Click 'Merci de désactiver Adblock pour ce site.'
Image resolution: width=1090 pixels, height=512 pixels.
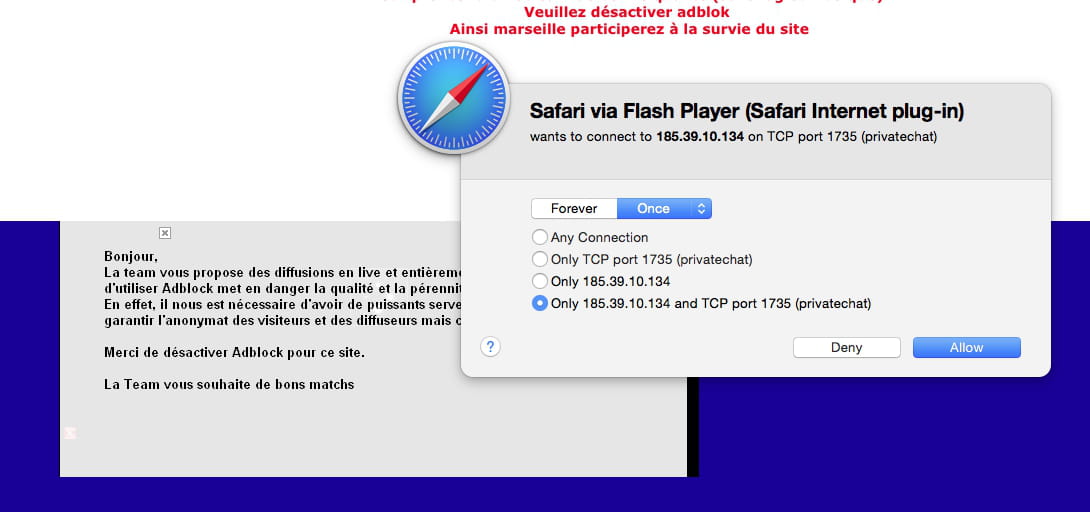coord(234,352)
